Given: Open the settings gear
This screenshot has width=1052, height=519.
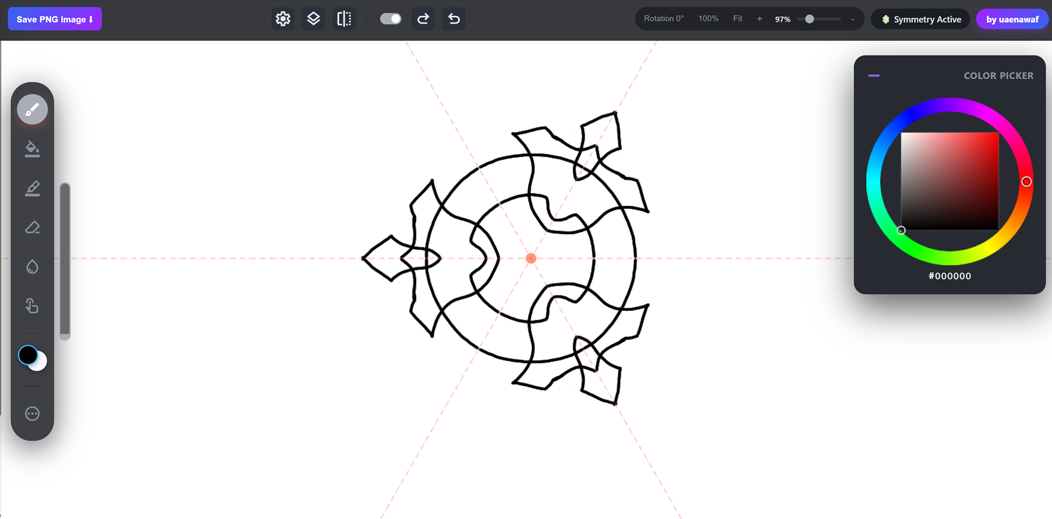Looking at the screenshot, I should click(x=283, y=19).
